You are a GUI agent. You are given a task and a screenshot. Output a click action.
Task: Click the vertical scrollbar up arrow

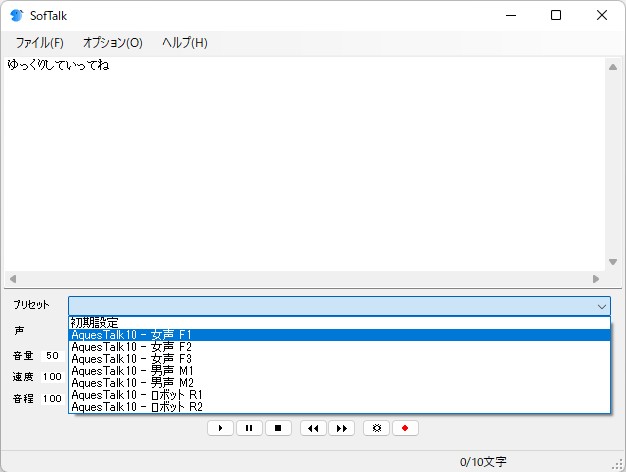pyautogui.click(x=613, y=67)
